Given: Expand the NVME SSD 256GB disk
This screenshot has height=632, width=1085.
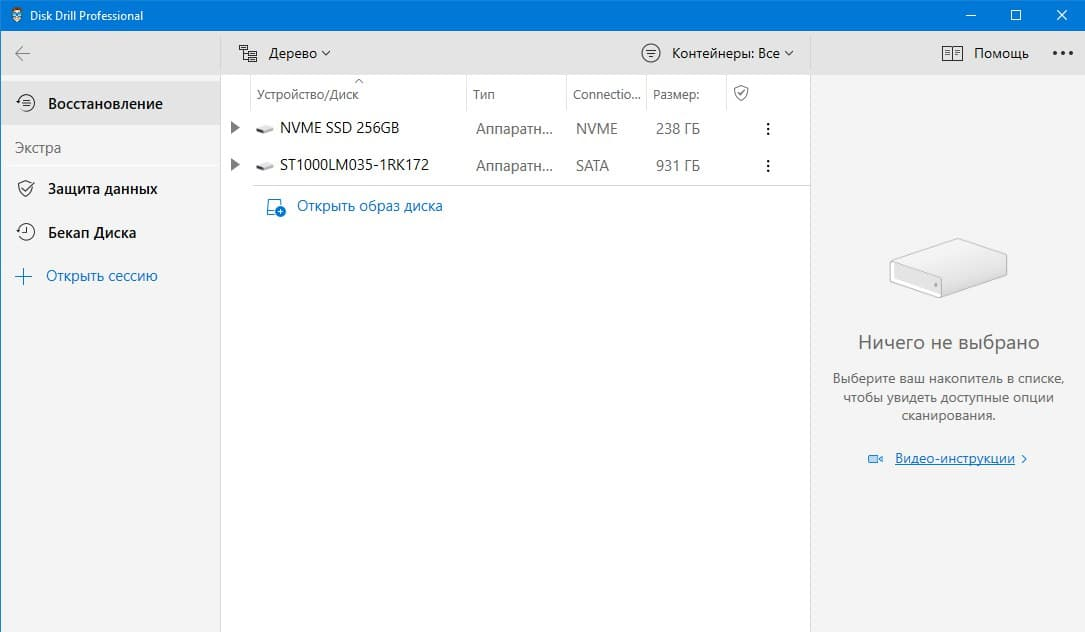Looking at the screenshot, I should pos(235,128).
